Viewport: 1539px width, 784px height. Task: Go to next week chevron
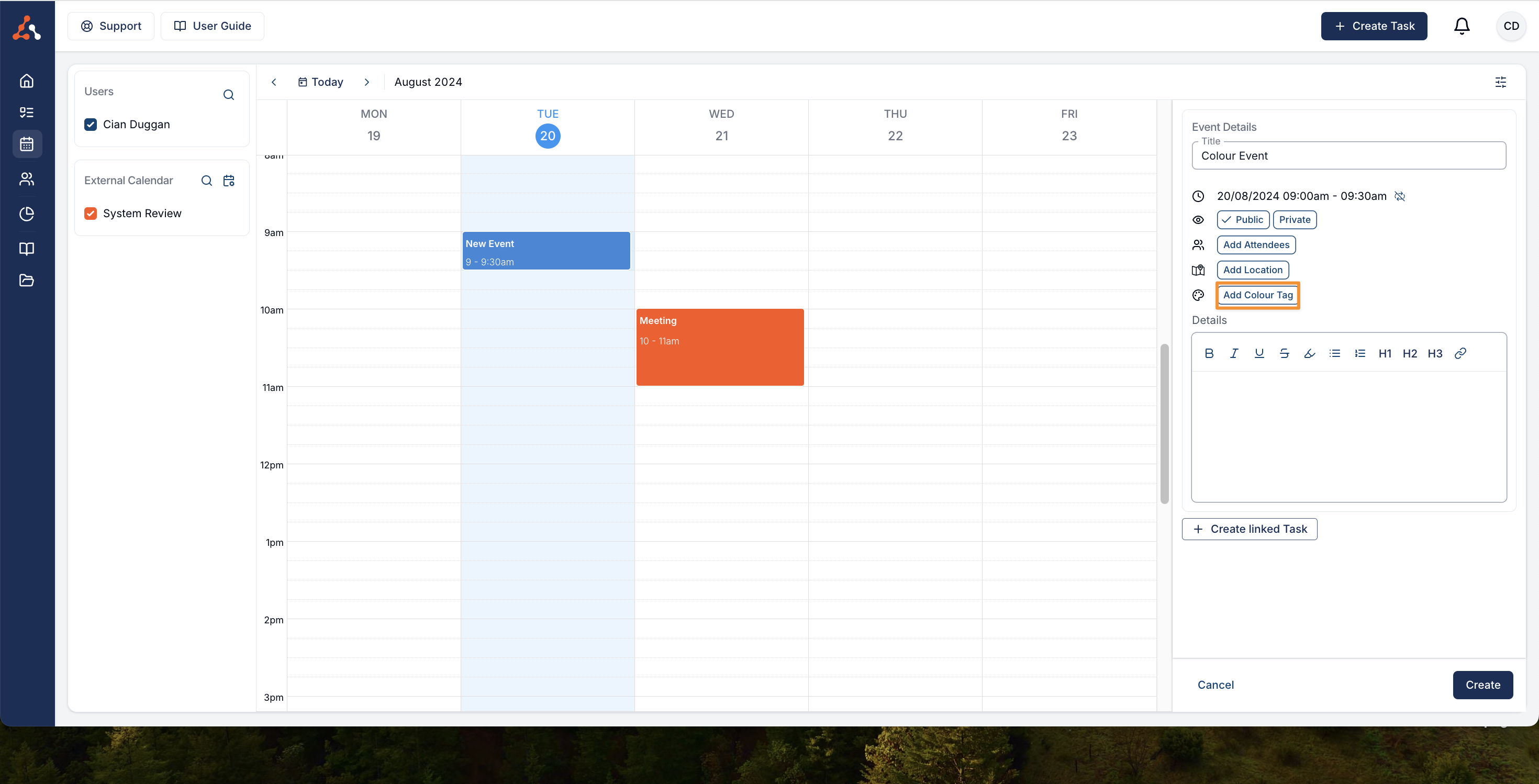pyautogui.click(x=367, y=82)
